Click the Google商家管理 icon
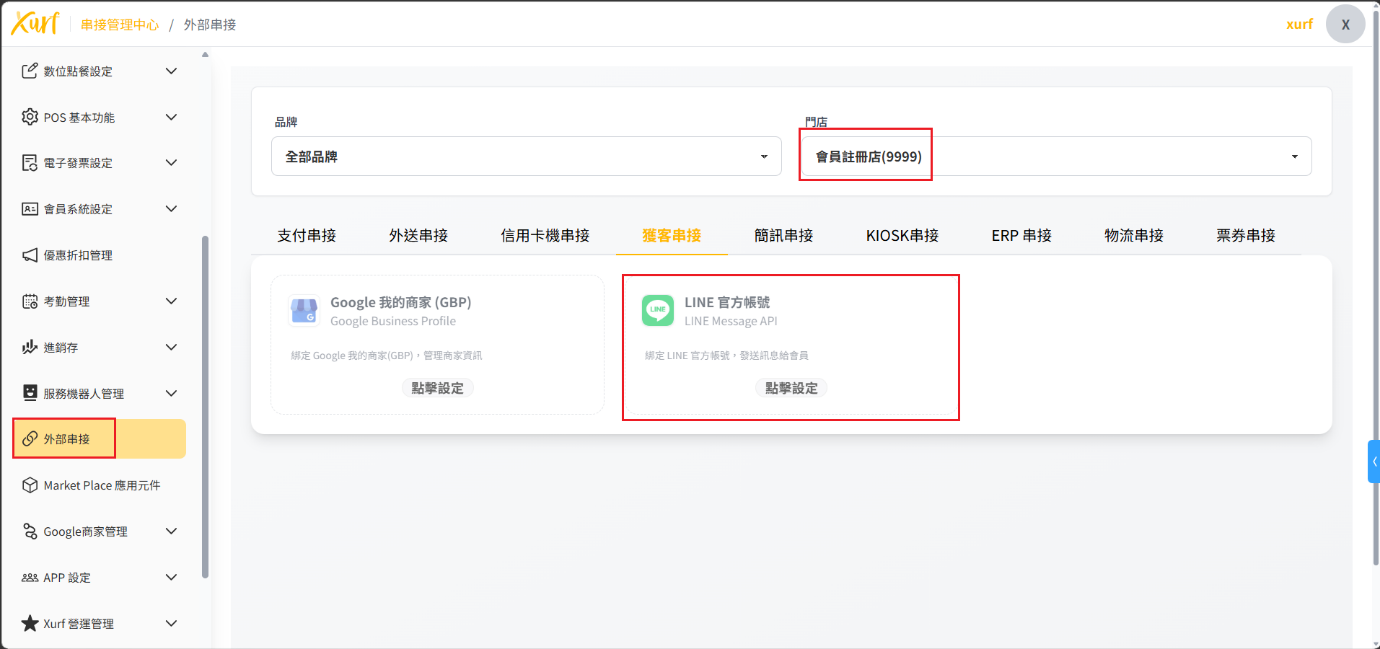Viewport: 1380px width, 649px height. 30,531
